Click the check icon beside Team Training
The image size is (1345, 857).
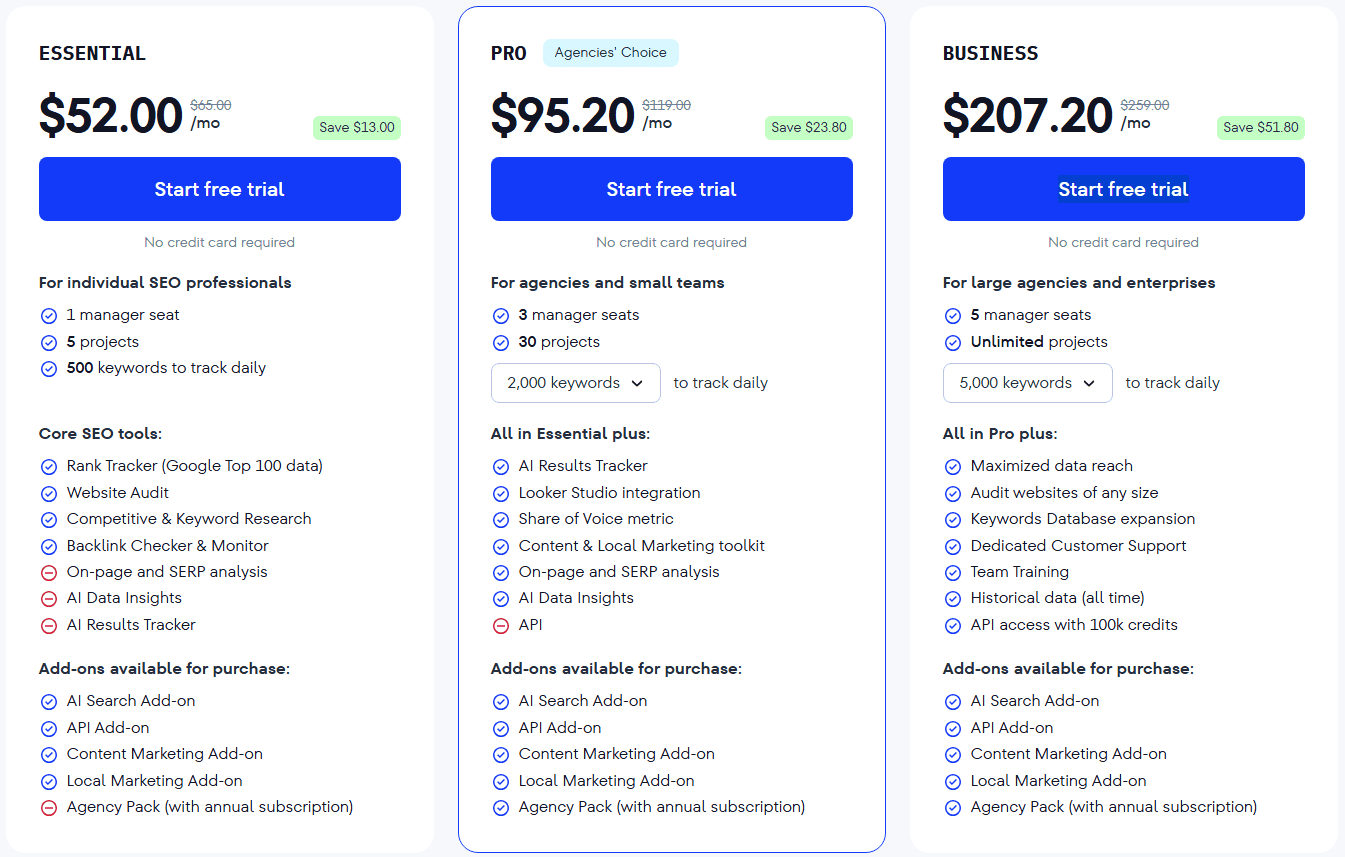pyautogui.click(x=953, y=572)
